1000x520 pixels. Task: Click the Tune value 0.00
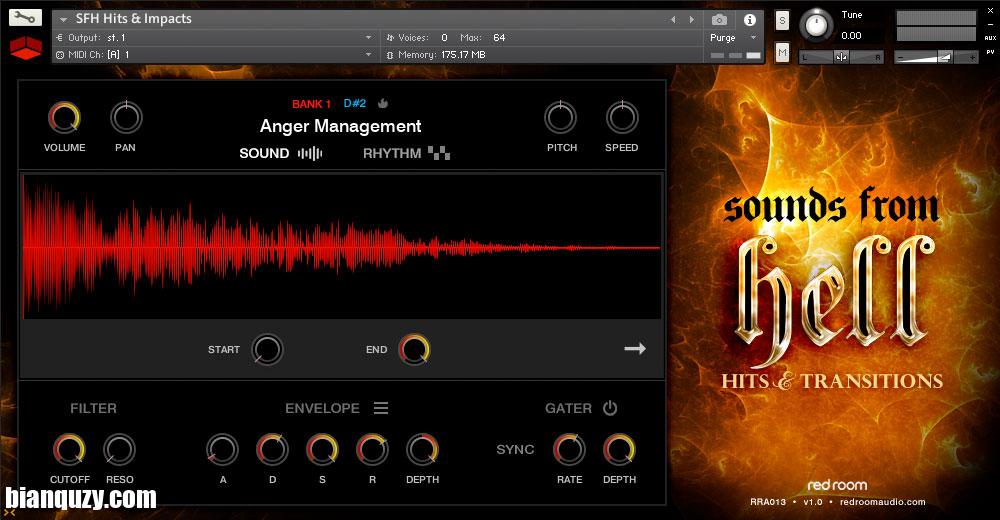[x=851, y=36]
